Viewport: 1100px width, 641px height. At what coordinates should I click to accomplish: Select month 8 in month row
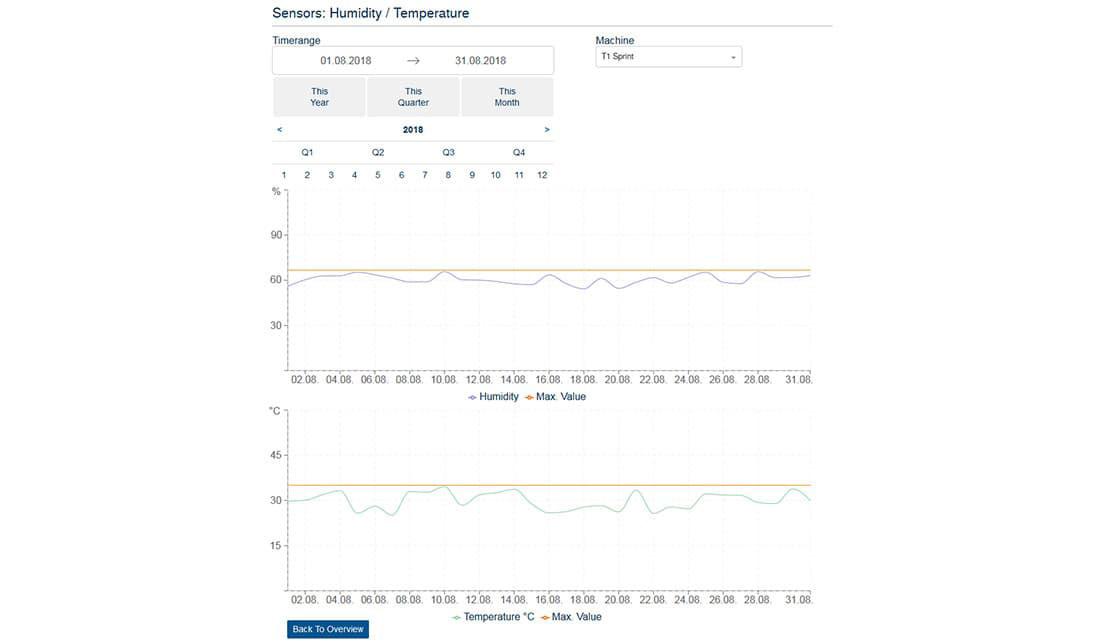448,175
